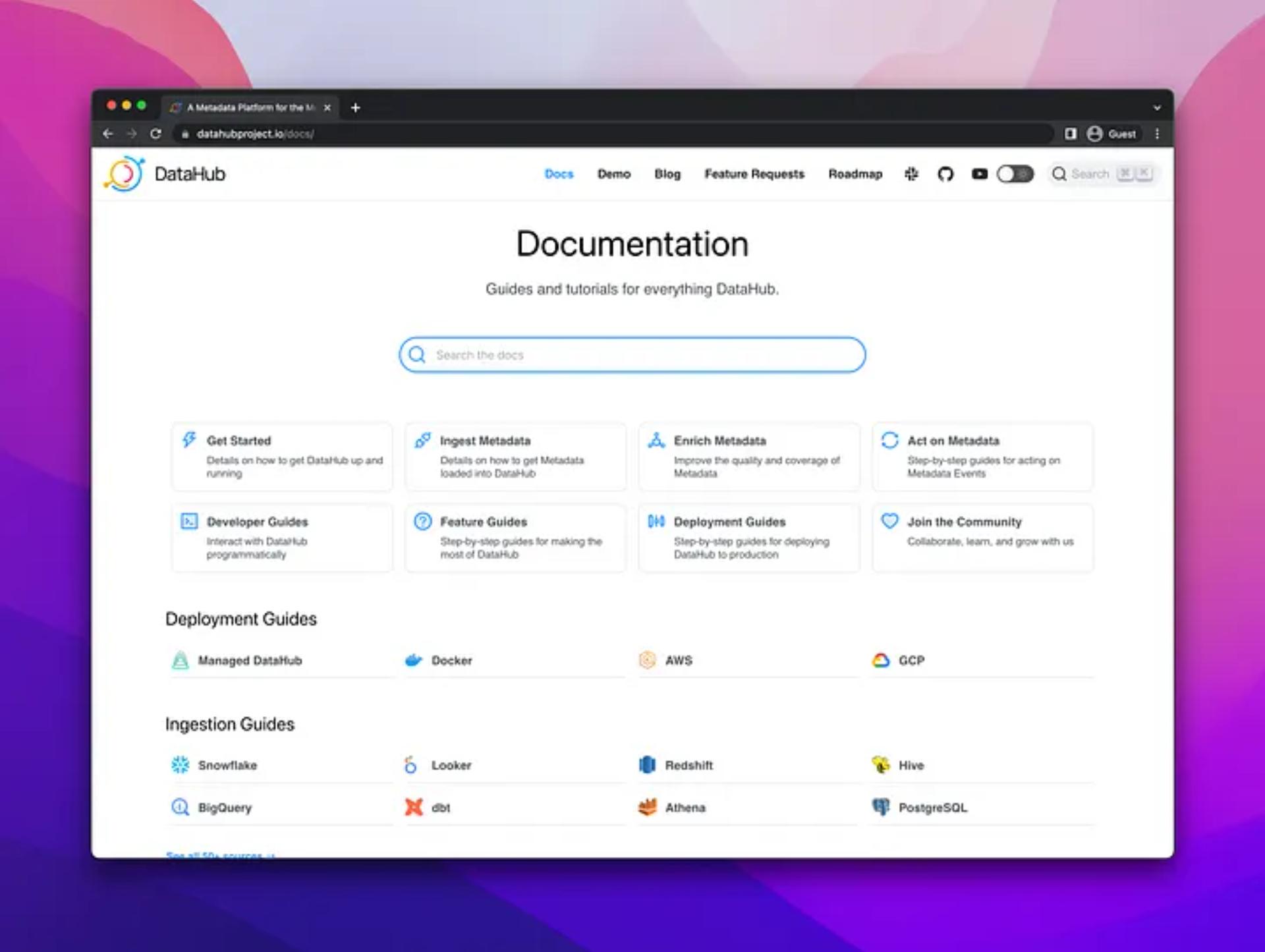Open the Feature Guides card title
The image size is (1265, 952).
[x=484, y=522]
